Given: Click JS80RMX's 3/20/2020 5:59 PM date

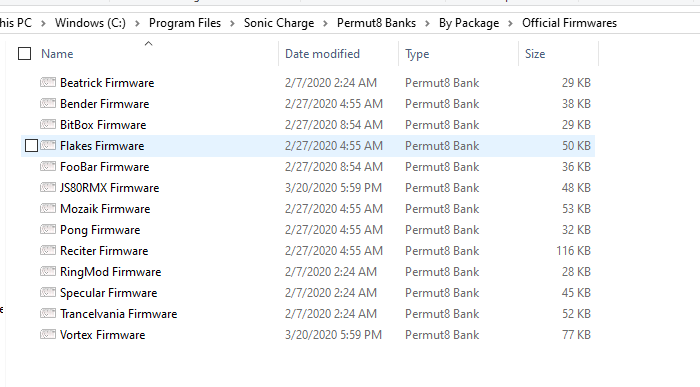Looking at the screenshot, I should [333, 187].
